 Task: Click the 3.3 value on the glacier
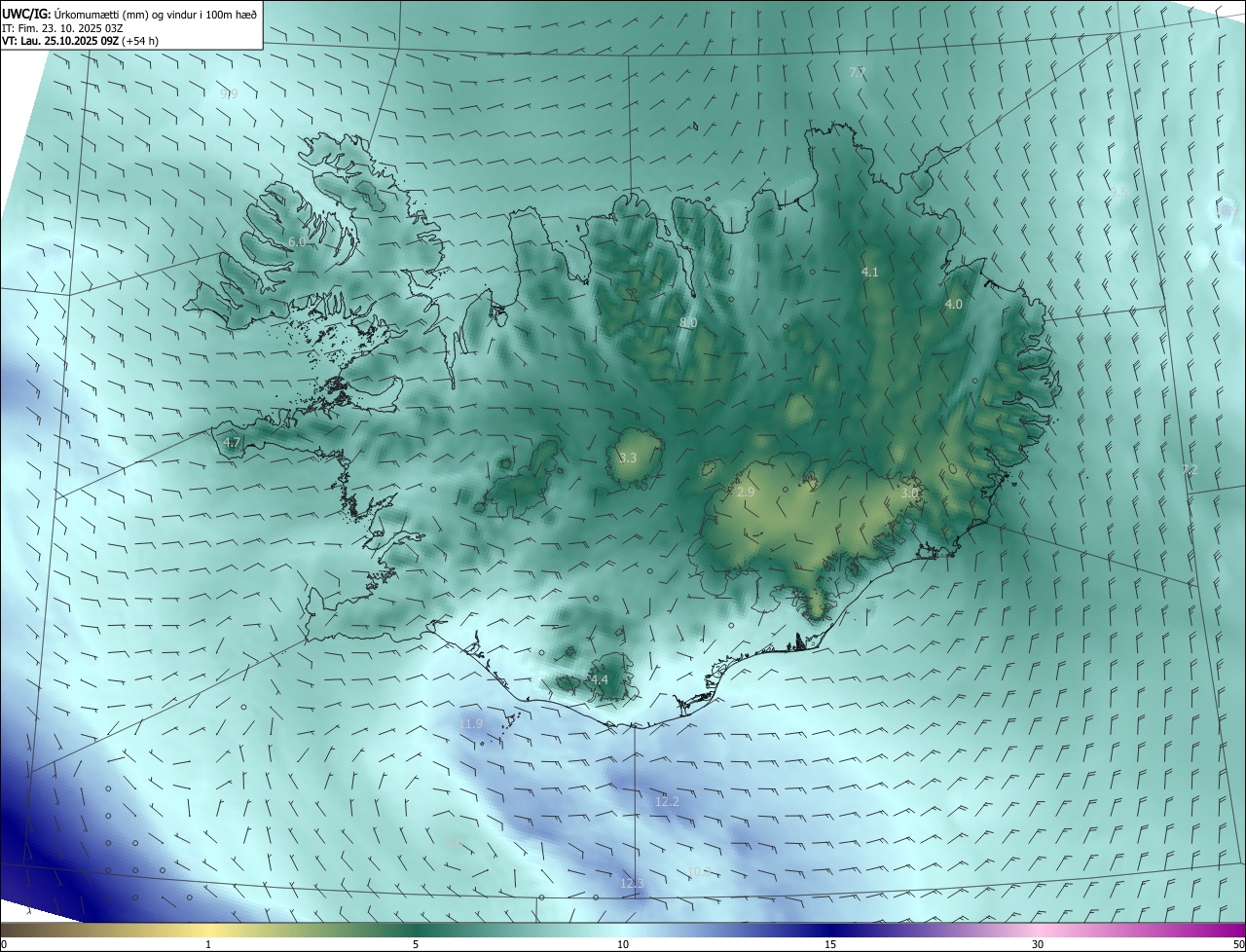628,458
